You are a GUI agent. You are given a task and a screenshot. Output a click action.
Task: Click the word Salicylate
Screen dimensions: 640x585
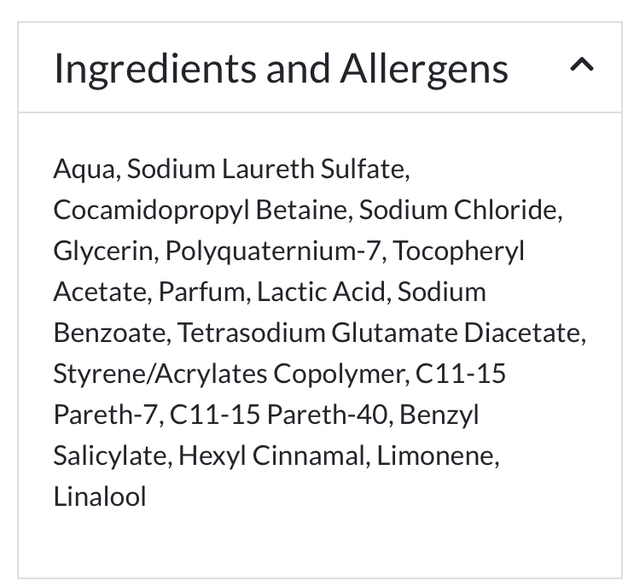coord(110,456)
